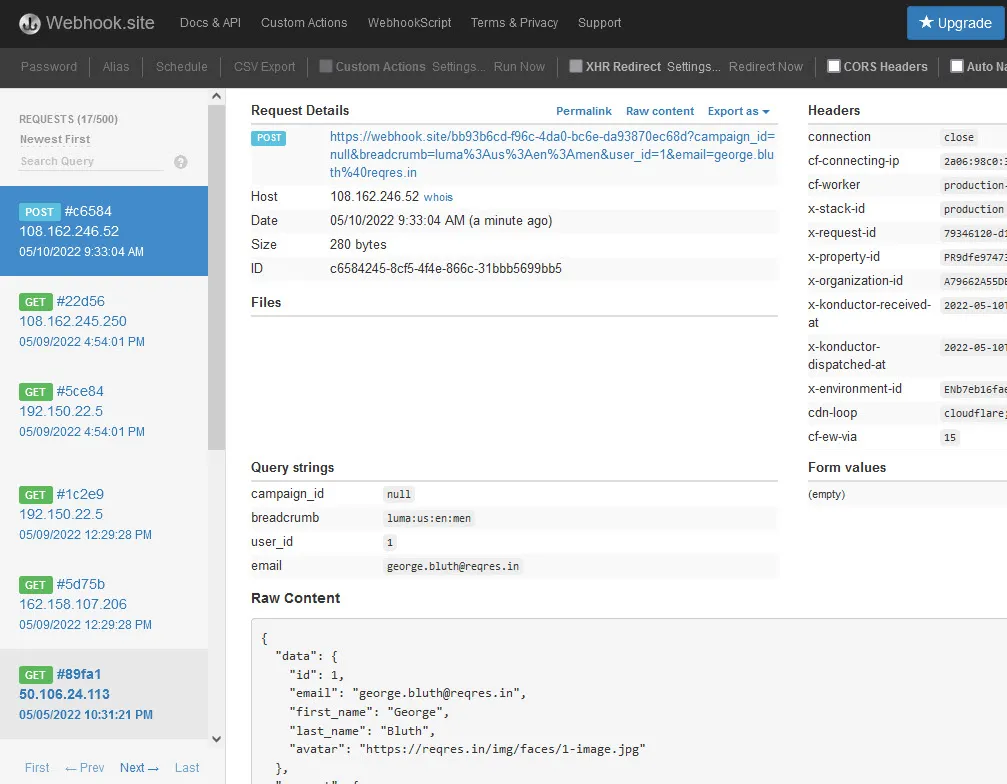The image size is (1007, 784).
Task: Select GET request #22d56
Action: 104,321
